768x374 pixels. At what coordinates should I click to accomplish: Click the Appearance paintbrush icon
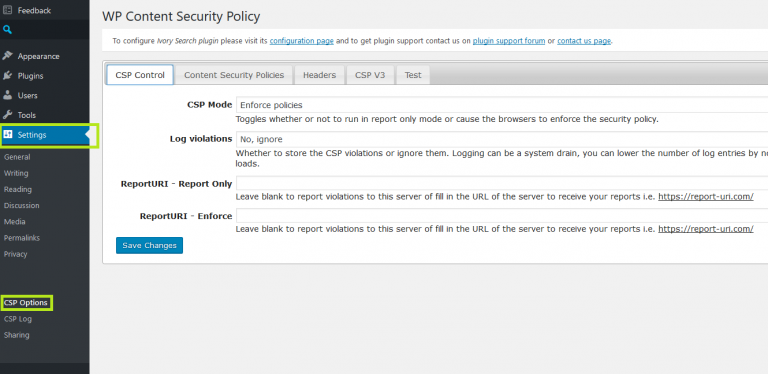(7, 56)
